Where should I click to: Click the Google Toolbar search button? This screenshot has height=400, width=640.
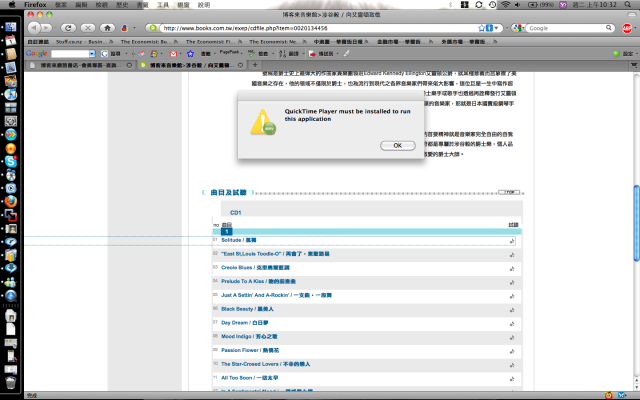pos(110,53)
